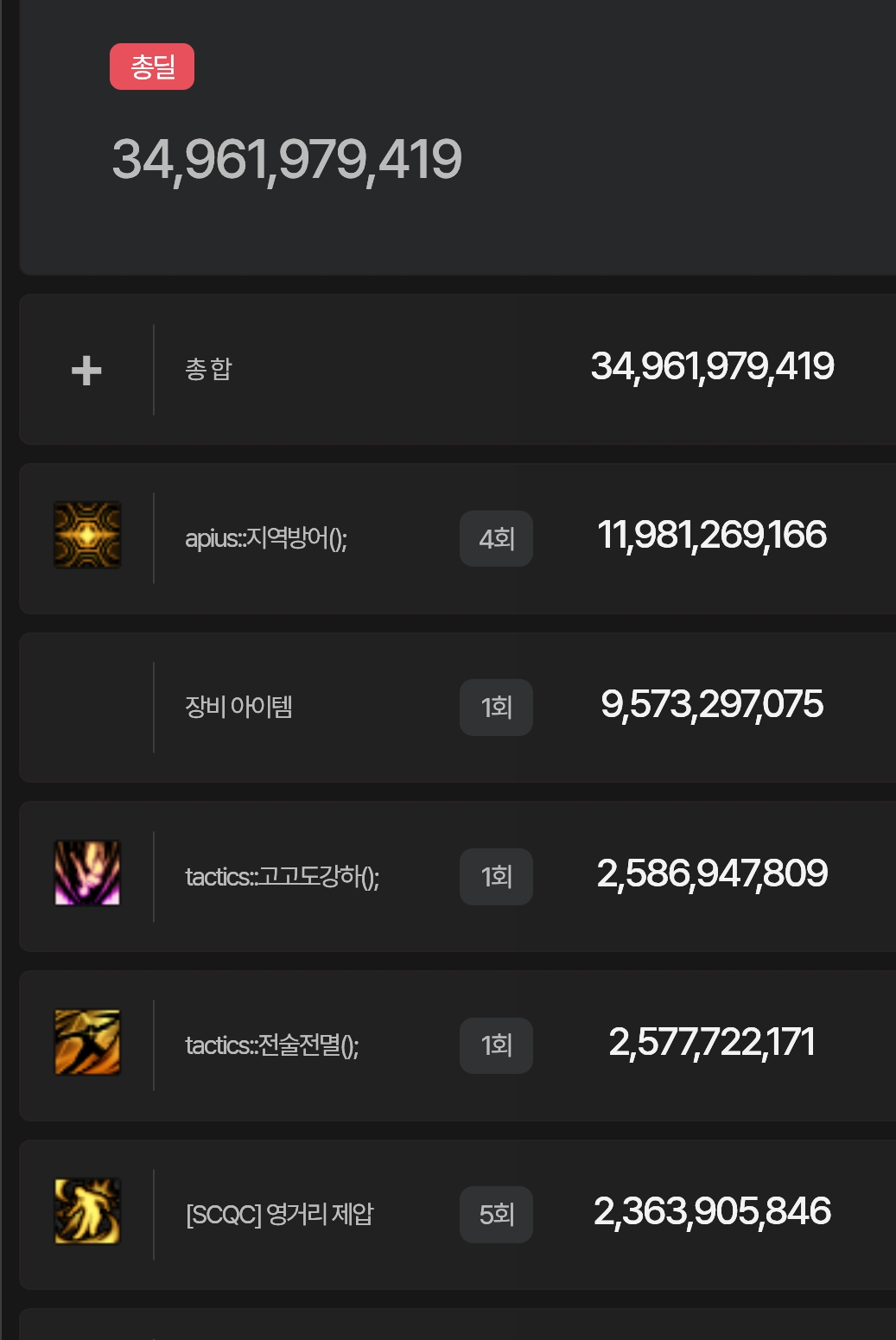Click the [SCQC] 영거리 제압 skill icon
The height and width of the screenshot is (1340, 896).
click(x=87, y=1211)
